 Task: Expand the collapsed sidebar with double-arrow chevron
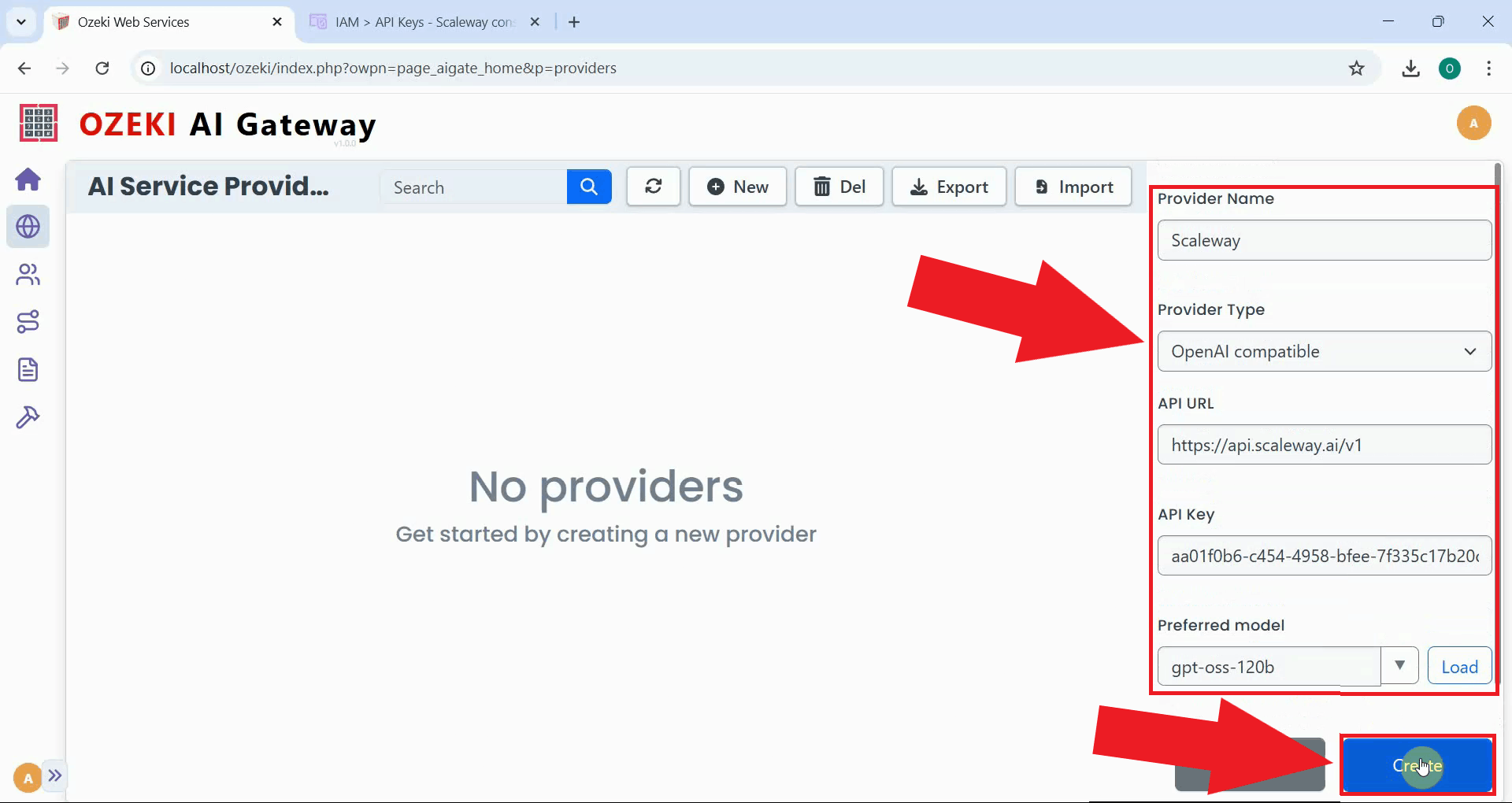[x=55, y=776]
